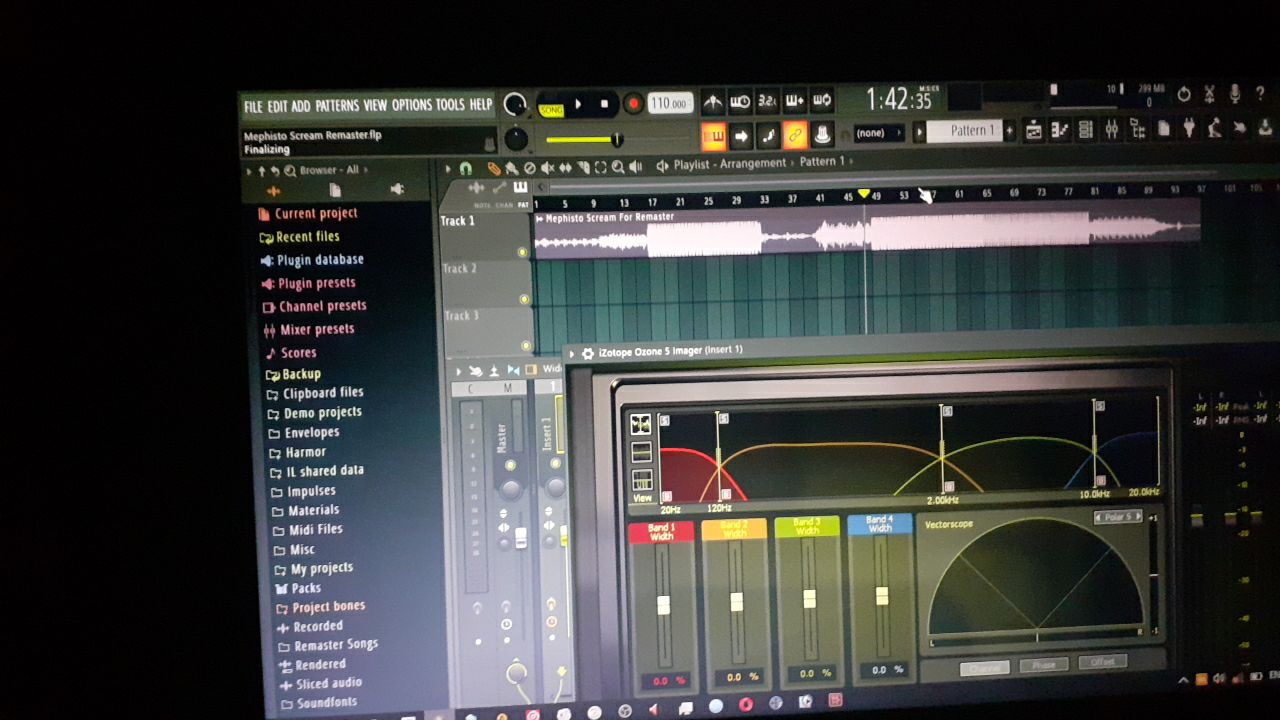Click the undo history clock icon
Viewport: 1280px width, 720px height.
coord(1184,94)
